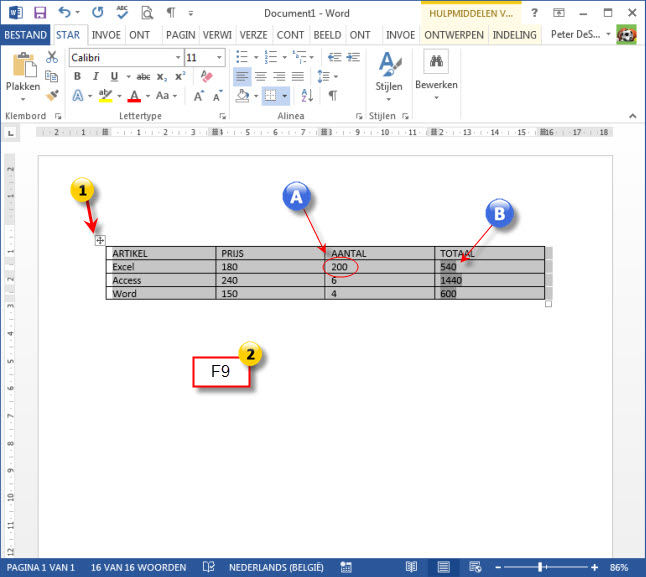The width and height of the screenshot is (646, 577).
Task: Justify the paragraph text
Action: (x=297, y=76)
